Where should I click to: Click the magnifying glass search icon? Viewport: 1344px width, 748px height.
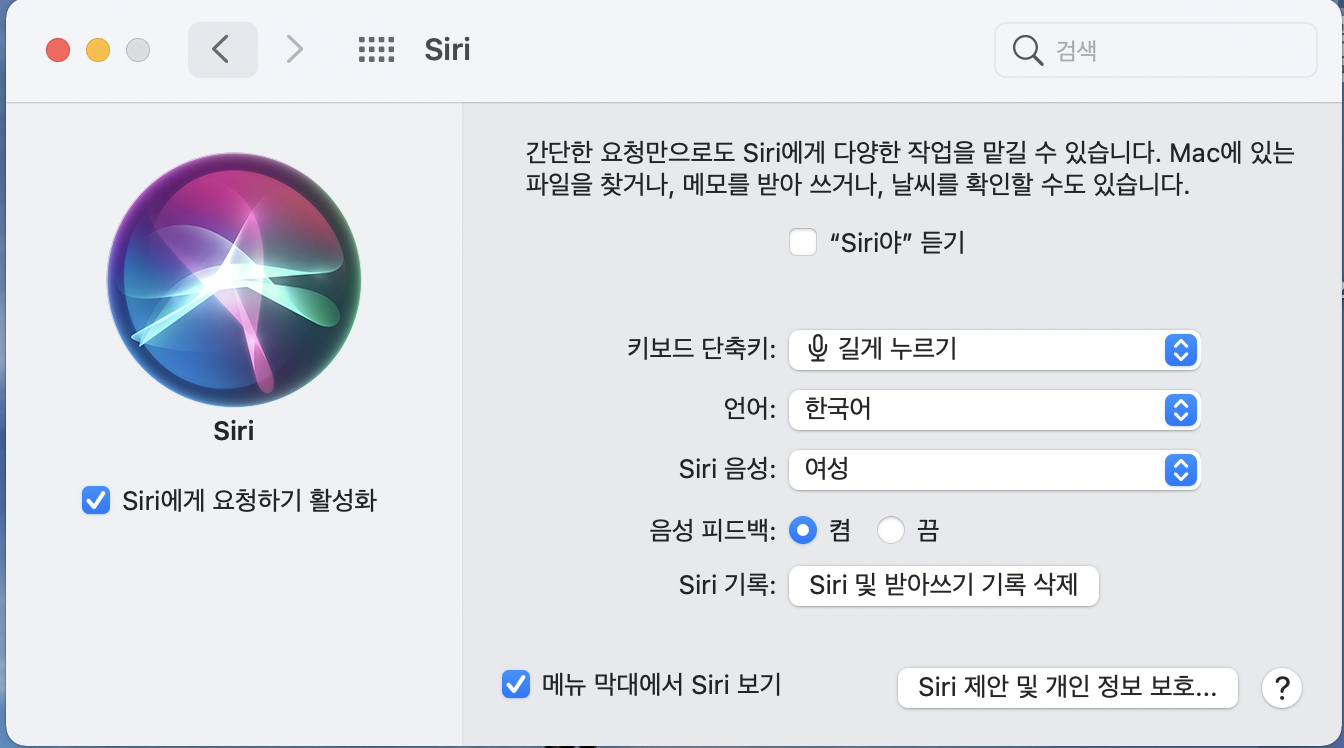pos(1028,50)
